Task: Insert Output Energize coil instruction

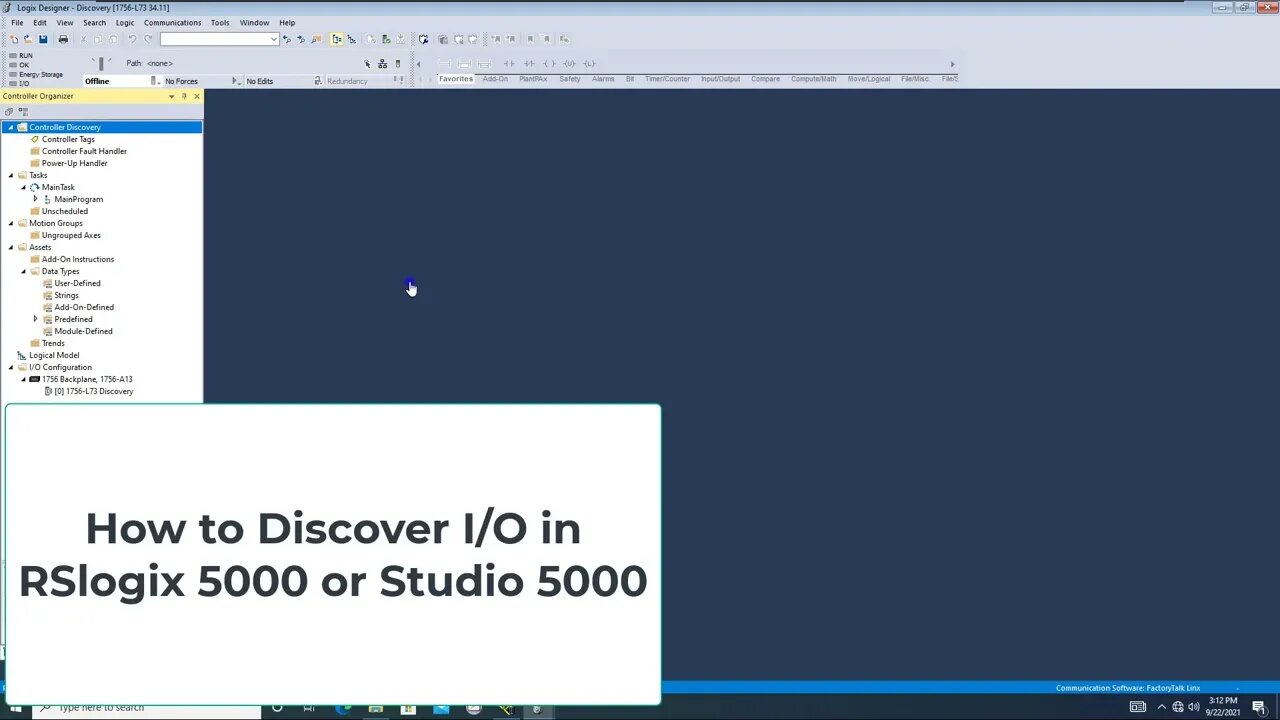Action: coord(548,63)
